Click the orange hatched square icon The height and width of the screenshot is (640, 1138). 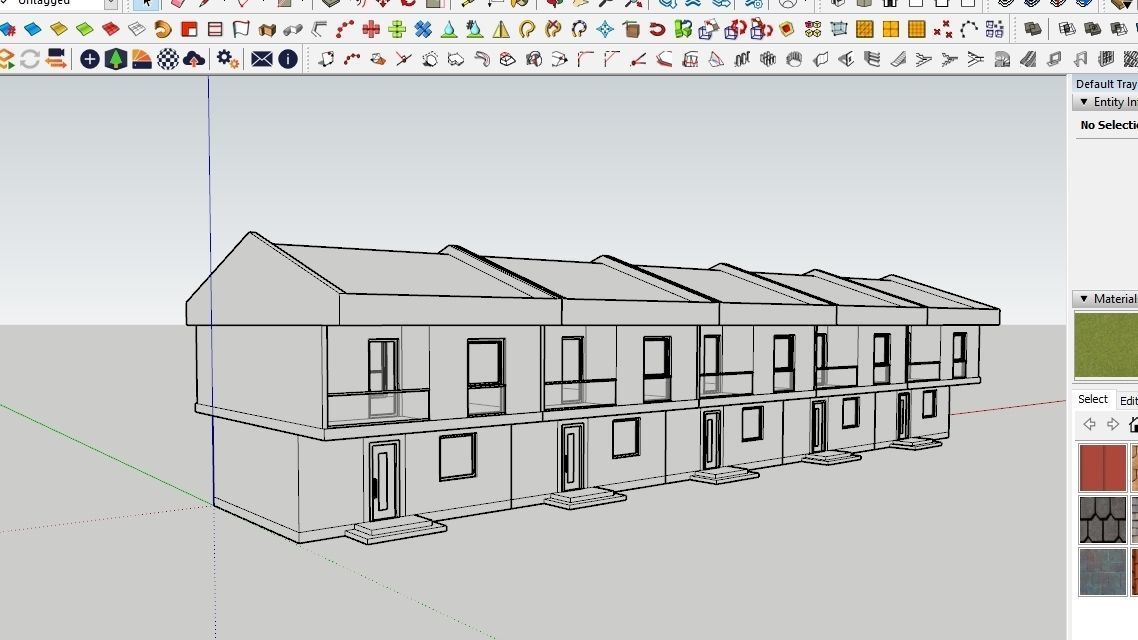coord(864,29)
